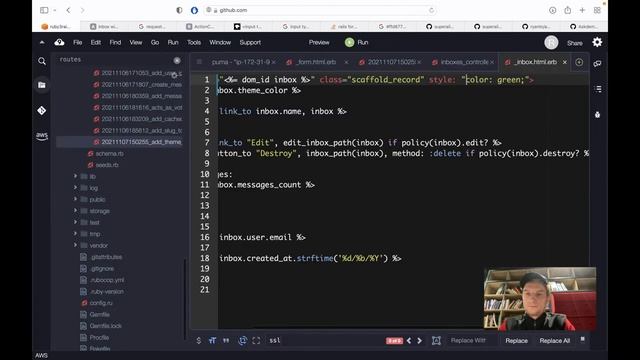Expand the test folder
The height and width of the screenshot is (360, 640).
coord(76,222)
